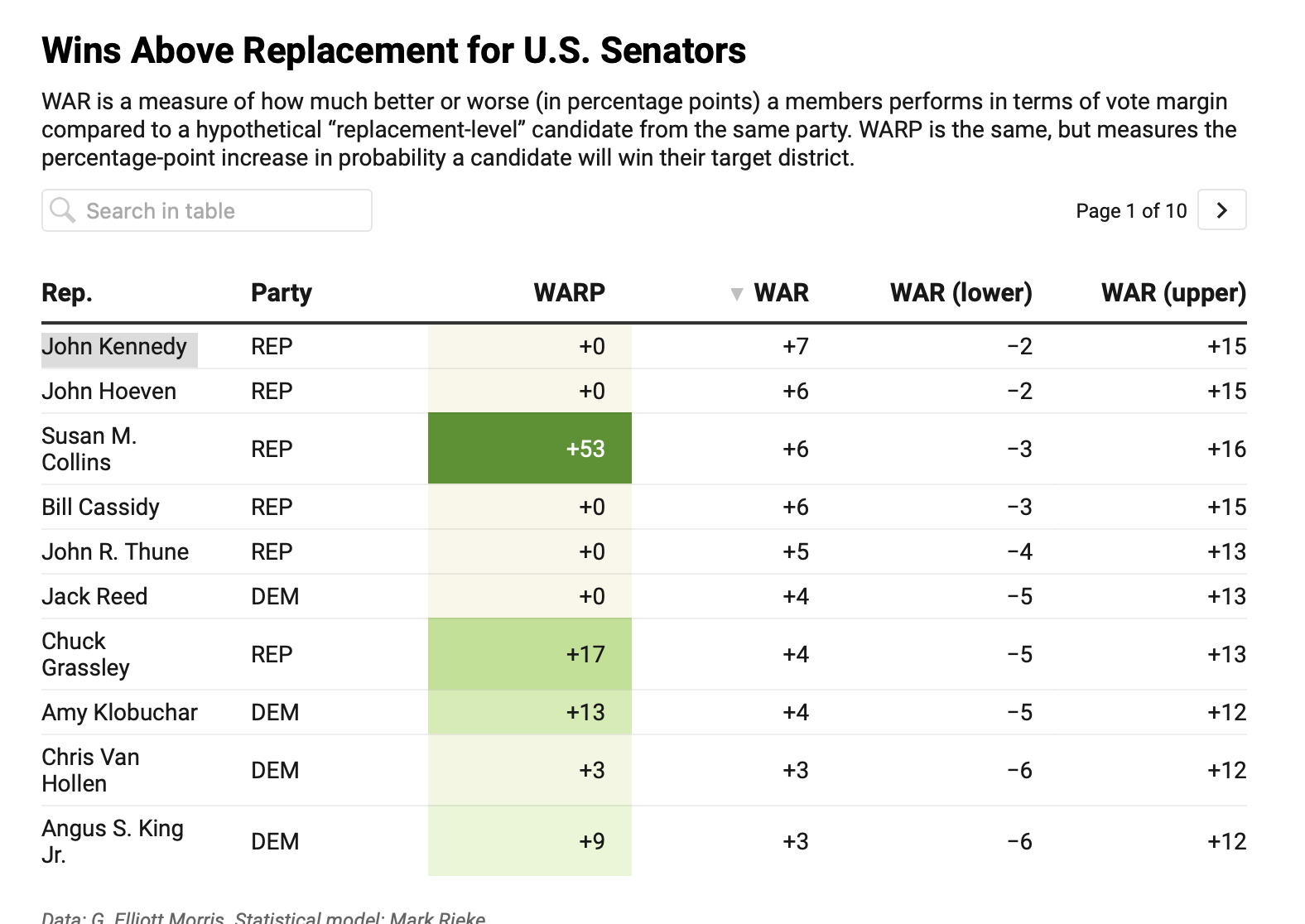Select the highlighted John Kennedy name
The height and width of the screenshot is (924, 1305).
click(114, 347)
